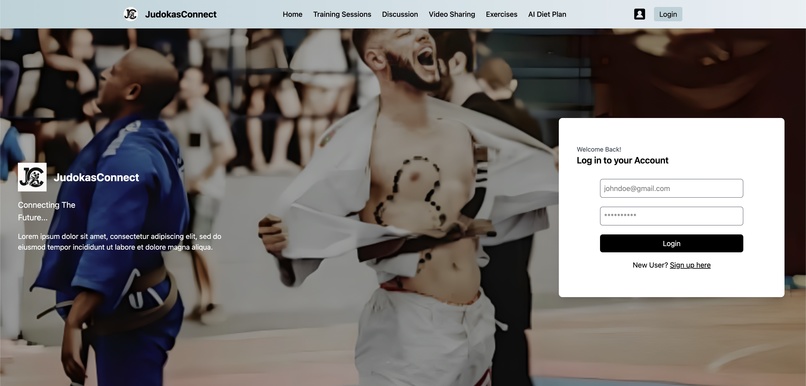Open the user profile icon
The height and width of the screenshot is (386, 806).
[x=639, y=14]
